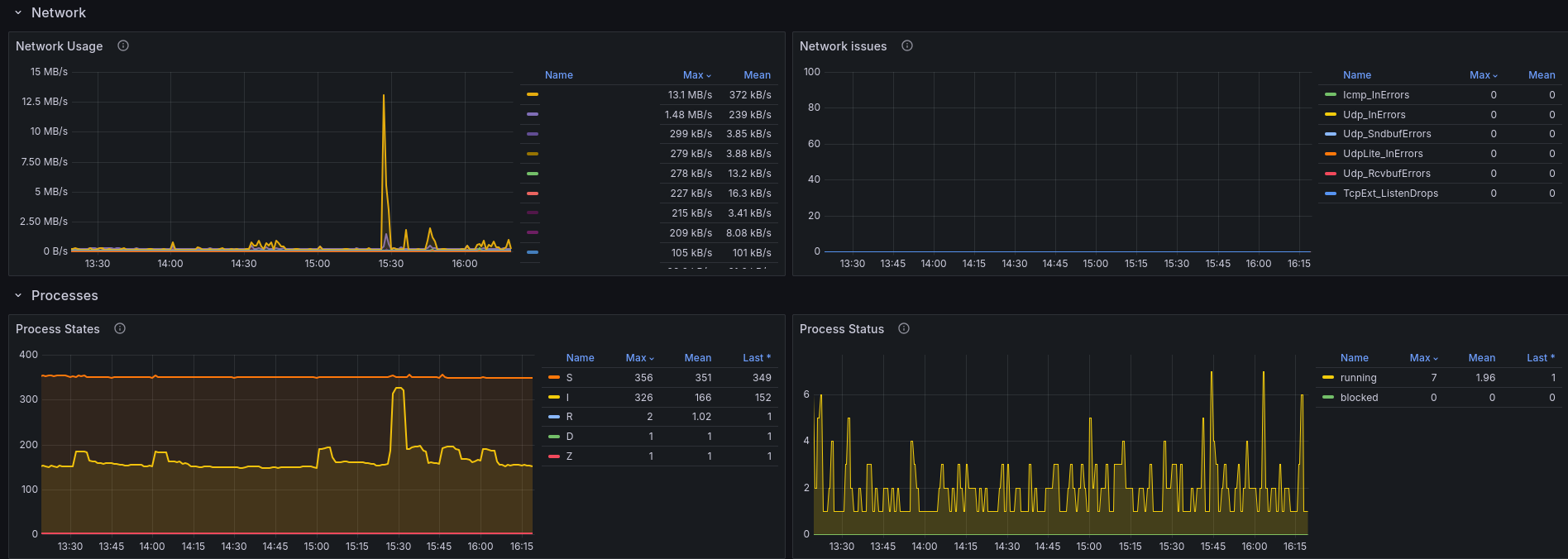
Task: Toggle the running series visibility
Action: coord(1358,377)
